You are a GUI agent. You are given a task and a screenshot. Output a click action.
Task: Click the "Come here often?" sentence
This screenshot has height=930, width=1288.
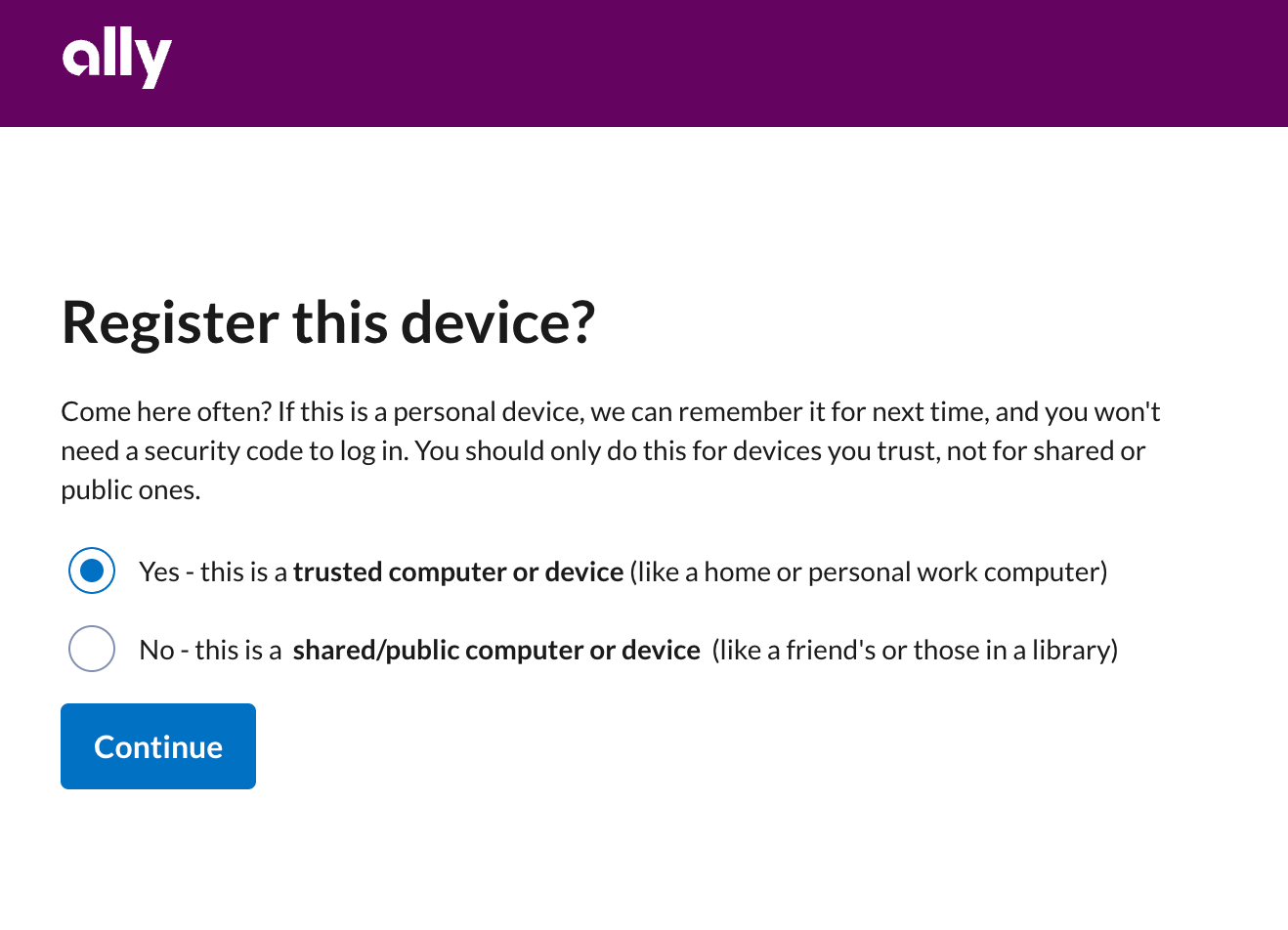pos(165,411)
